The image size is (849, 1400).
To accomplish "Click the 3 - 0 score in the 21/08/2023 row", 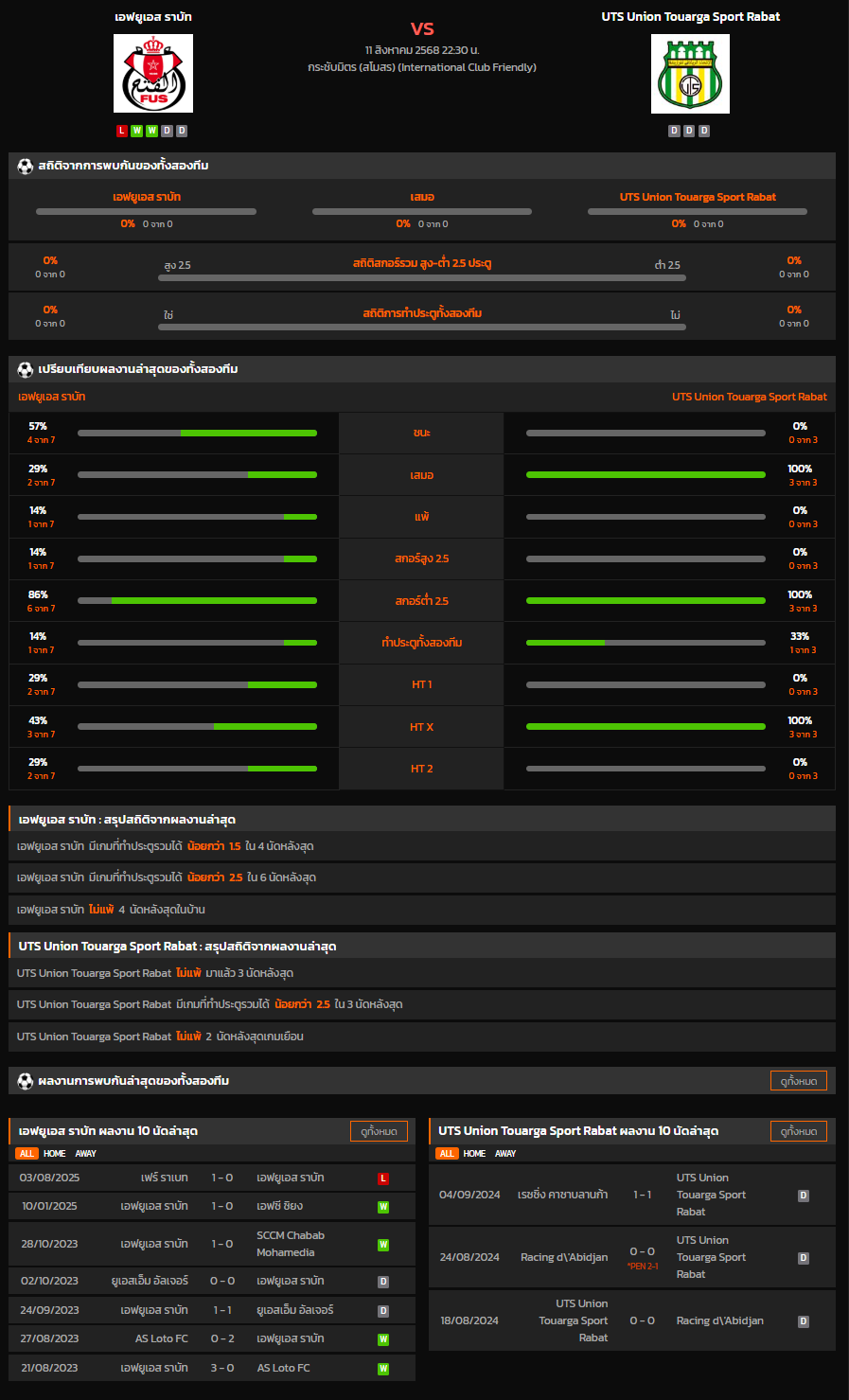I will tap(222, 1369).
